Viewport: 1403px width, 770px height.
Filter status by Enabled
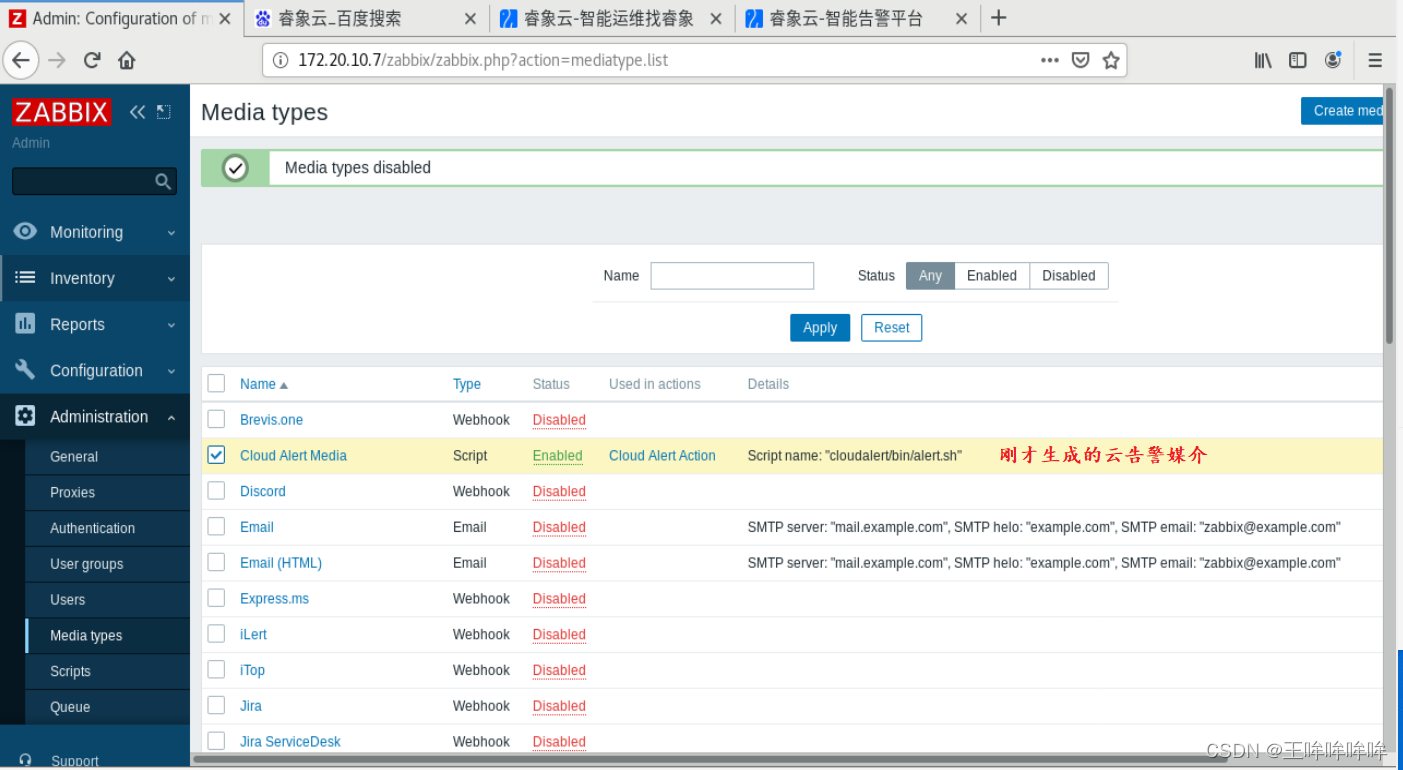pyautogui.click(x=991, y=275)
